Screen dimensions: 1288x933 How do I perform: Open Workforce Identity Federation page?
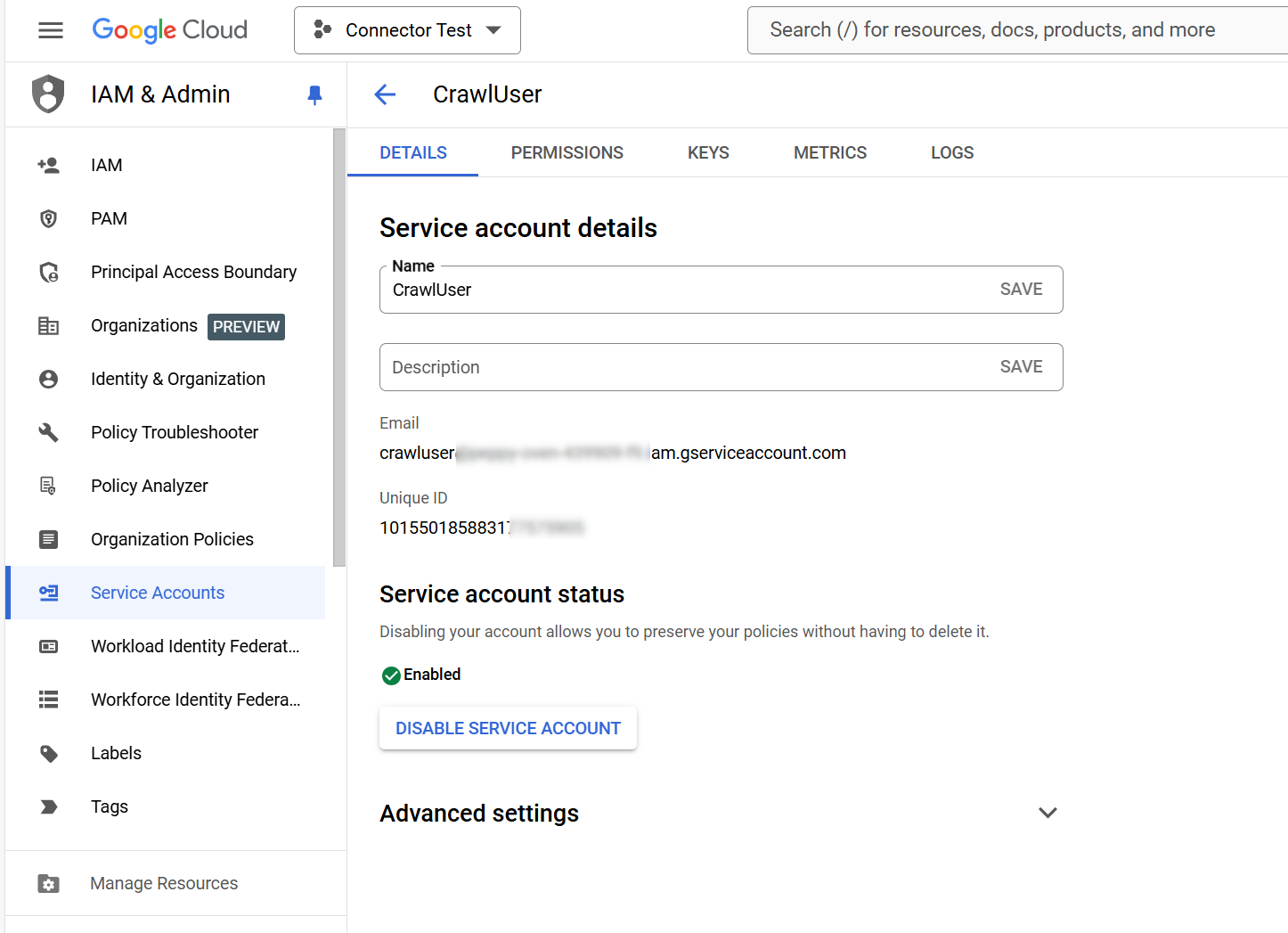pyautogui.click(x=166, y=700)
